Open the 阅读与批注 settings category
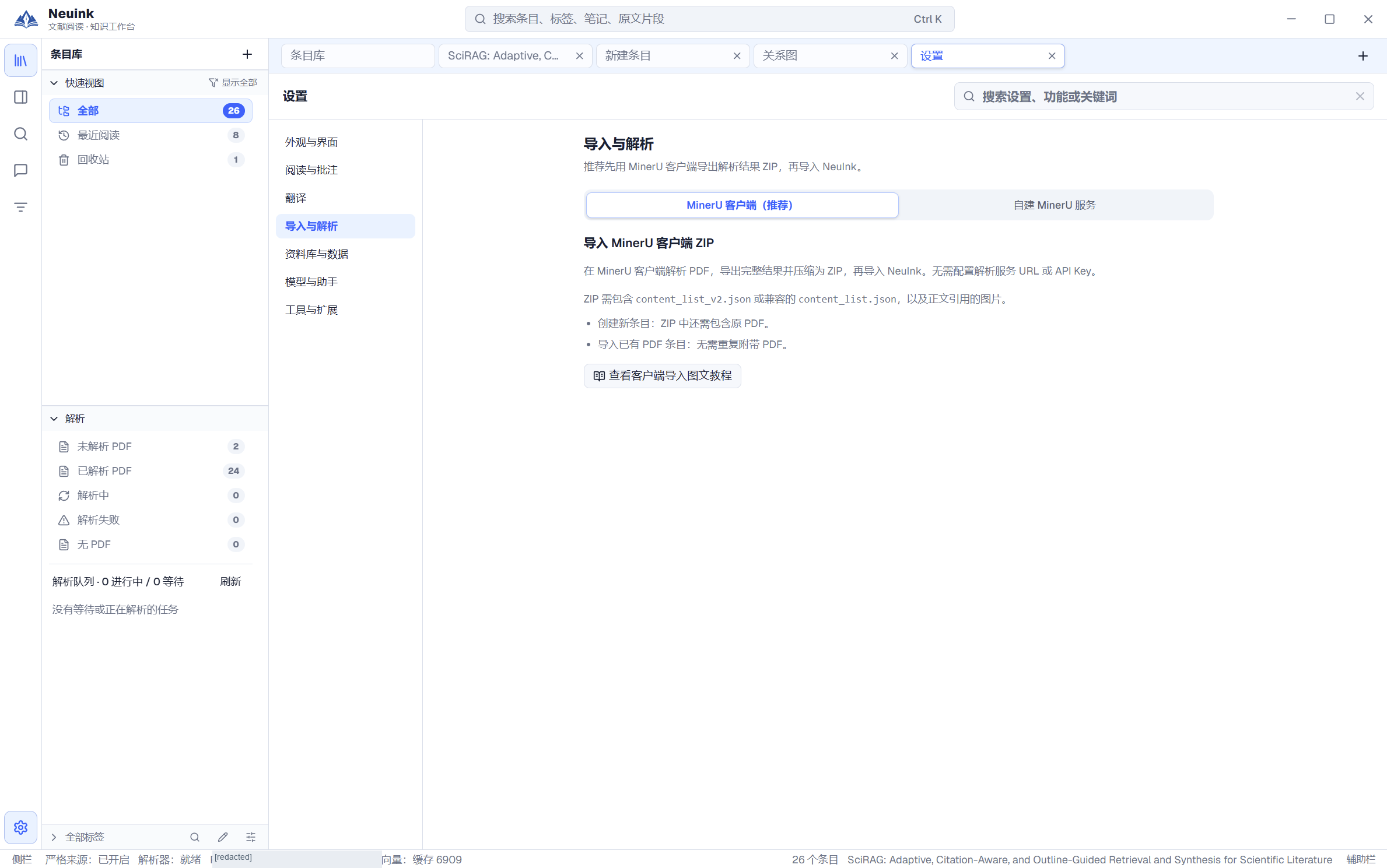Viewport: 1387px width, 868px height. tap(345, 170)
